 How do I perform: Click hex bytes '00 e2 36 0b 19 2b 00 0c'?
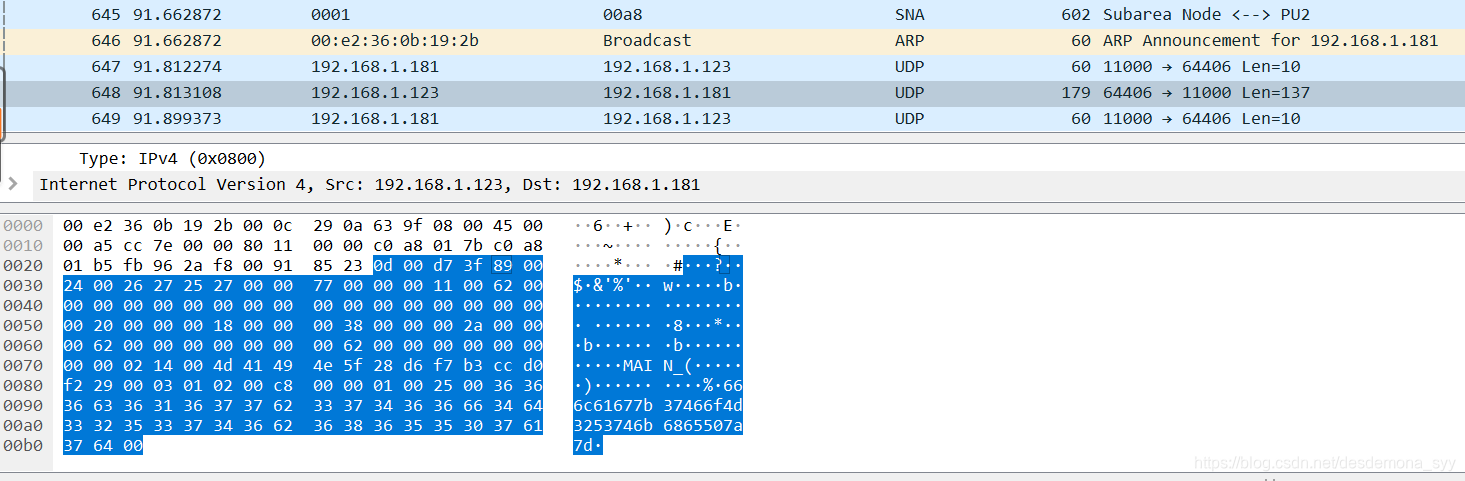pos(177,226)
